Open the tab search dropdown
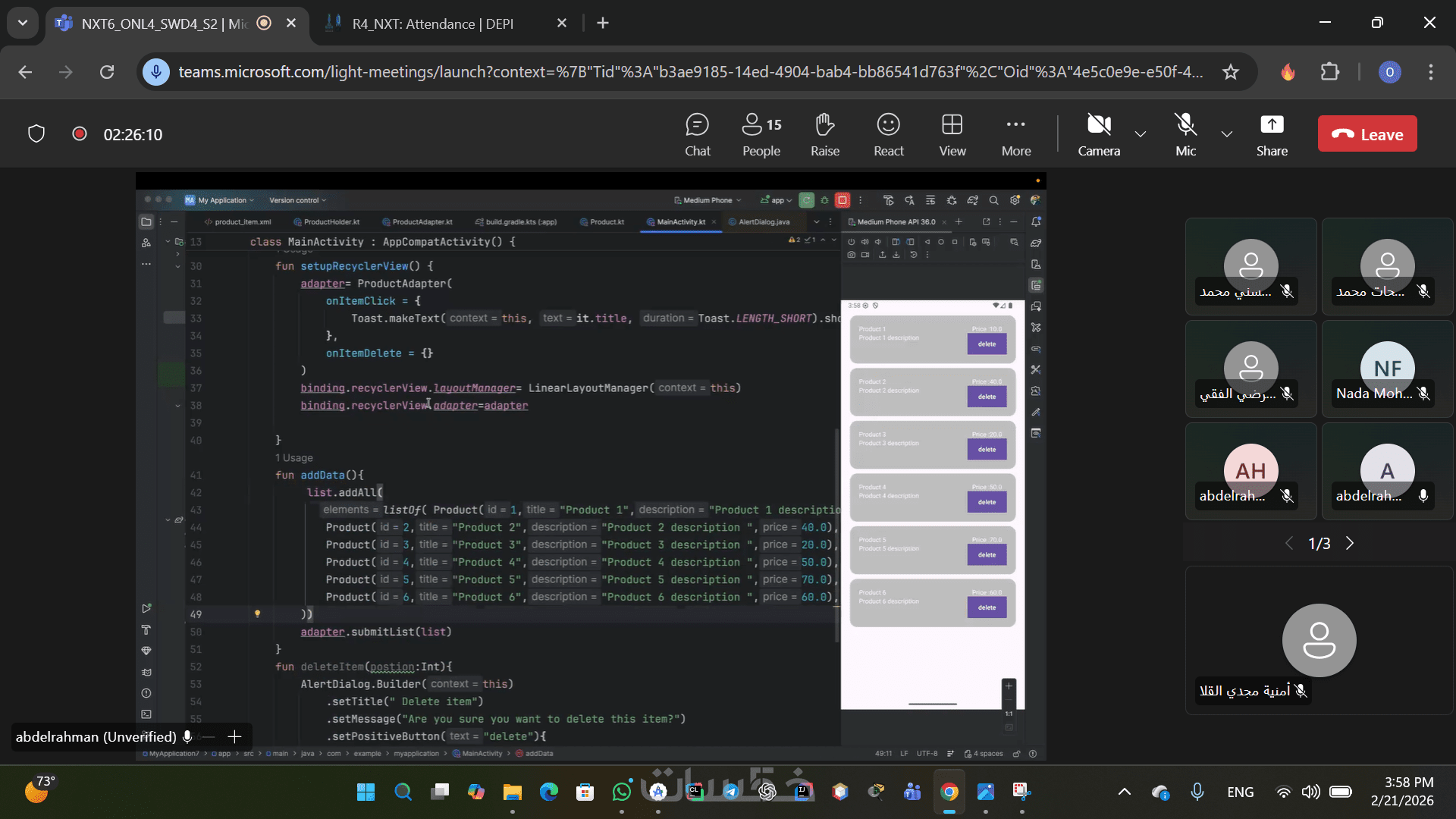Viewport: 1456px width, 819px height. (x=23, y=23)
